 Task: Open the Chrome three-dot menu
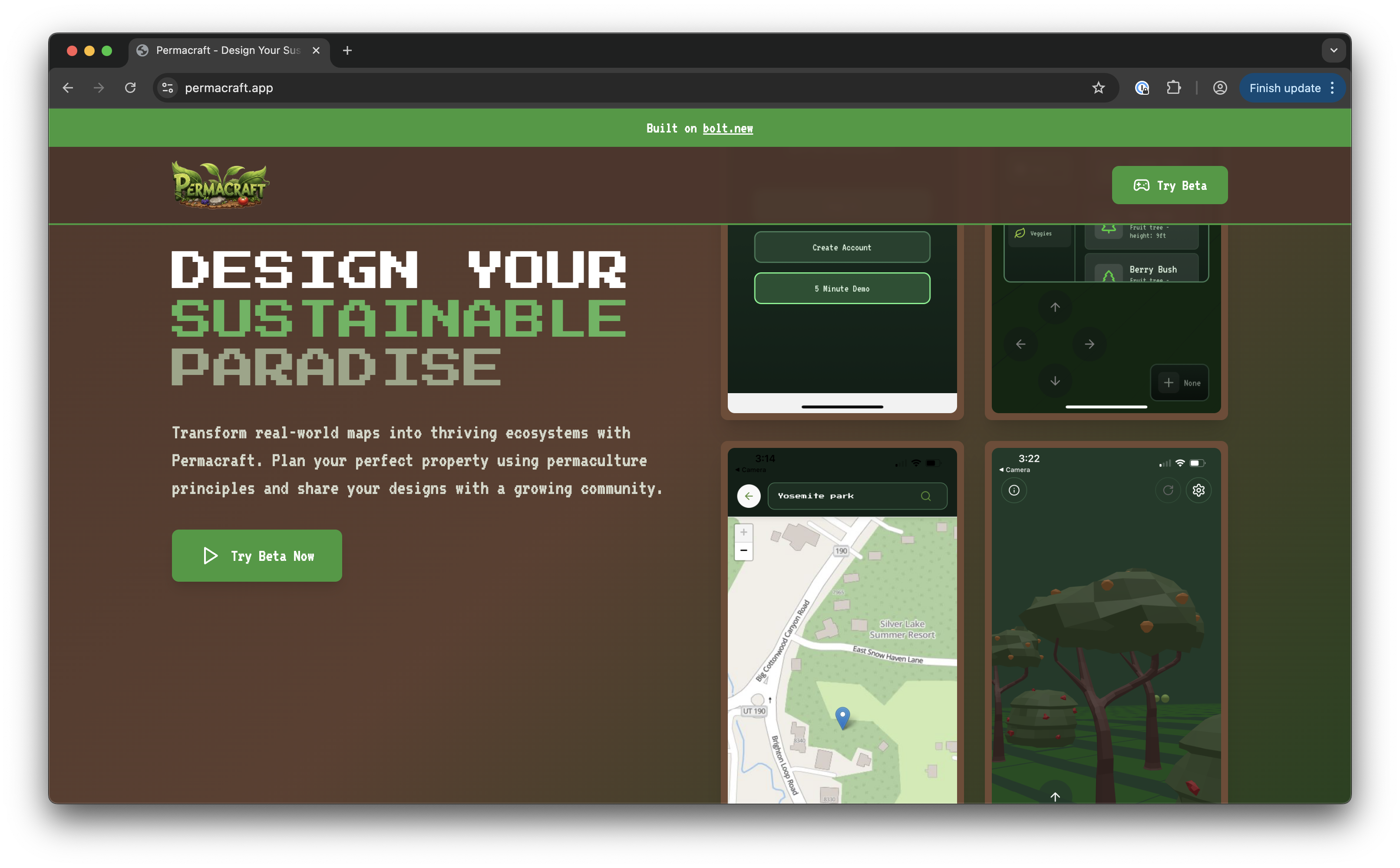pyautogui.click(x=1332, y=88)
